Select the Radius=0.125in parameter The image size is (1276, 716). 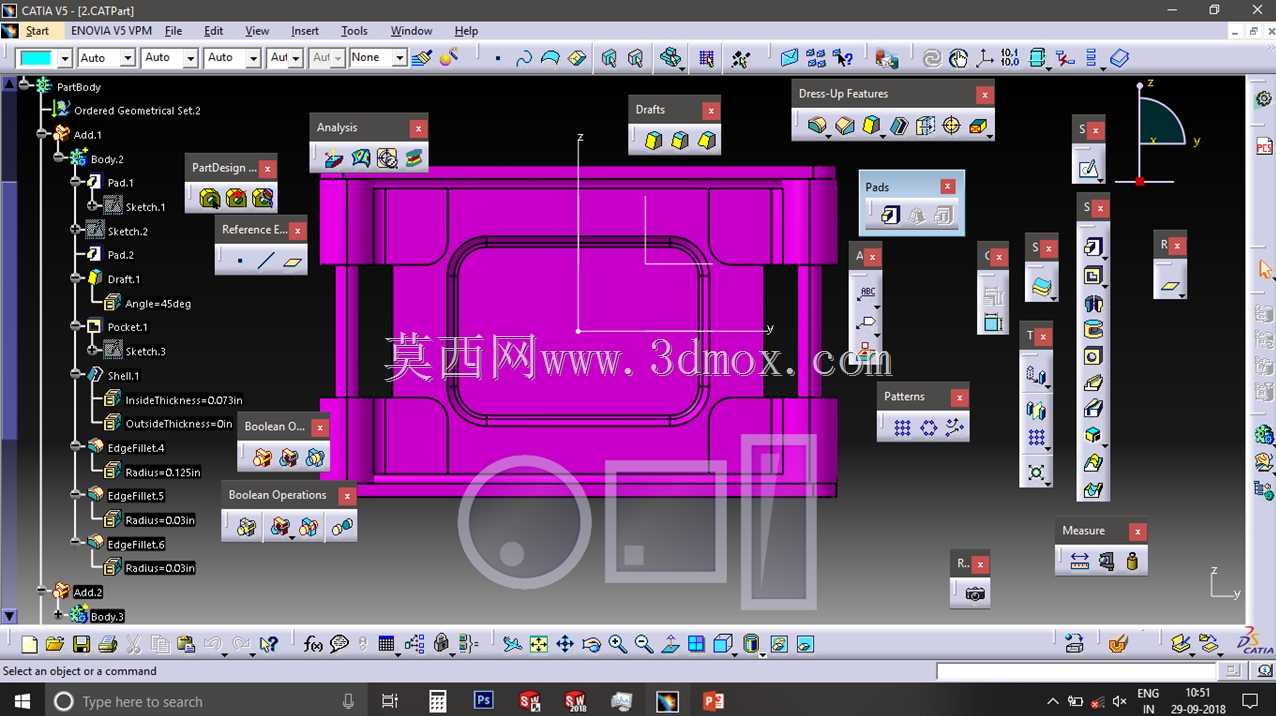[162, 472]
